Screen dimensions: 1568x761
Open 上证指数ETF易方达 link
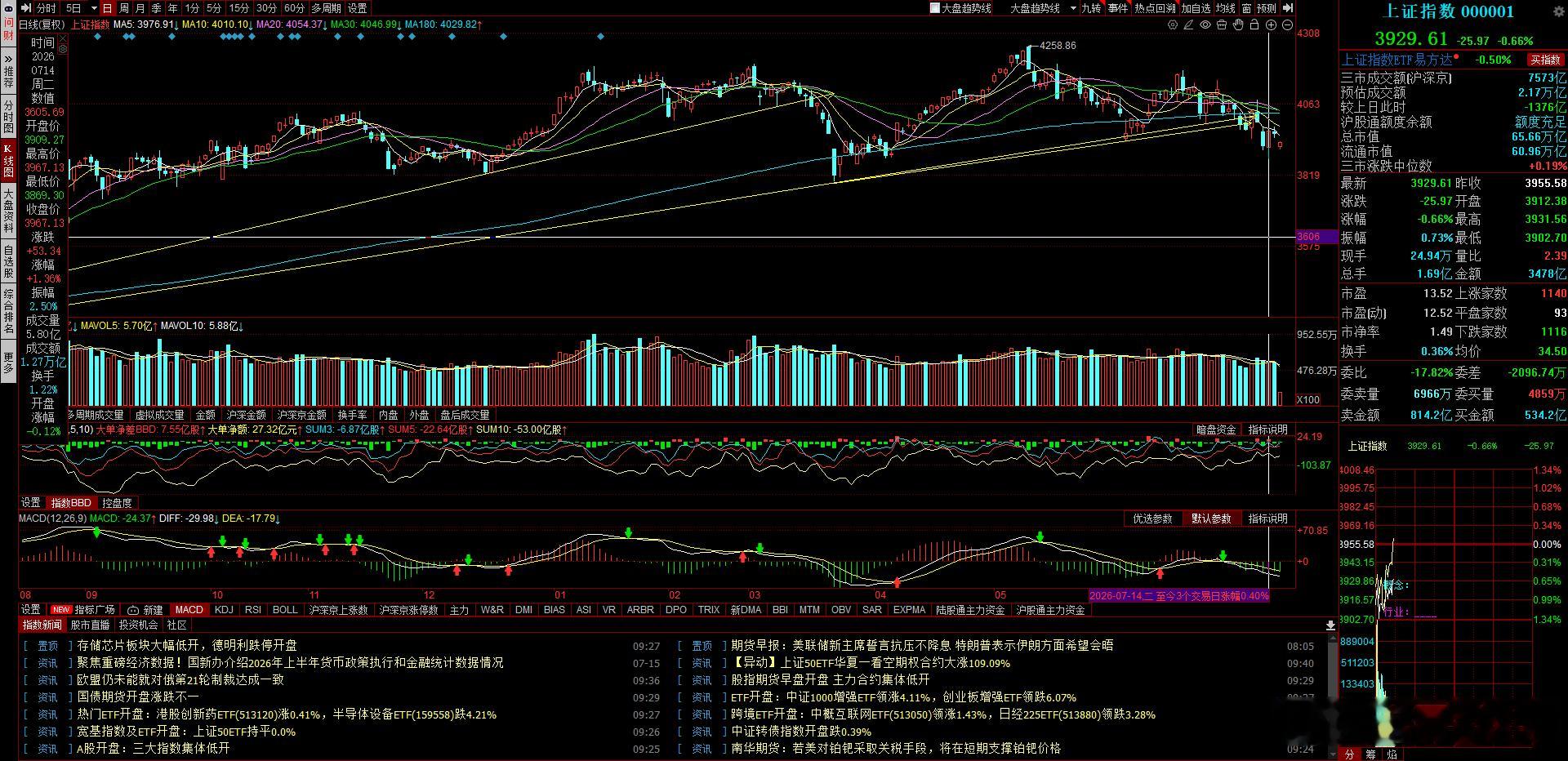(1398, 60)
